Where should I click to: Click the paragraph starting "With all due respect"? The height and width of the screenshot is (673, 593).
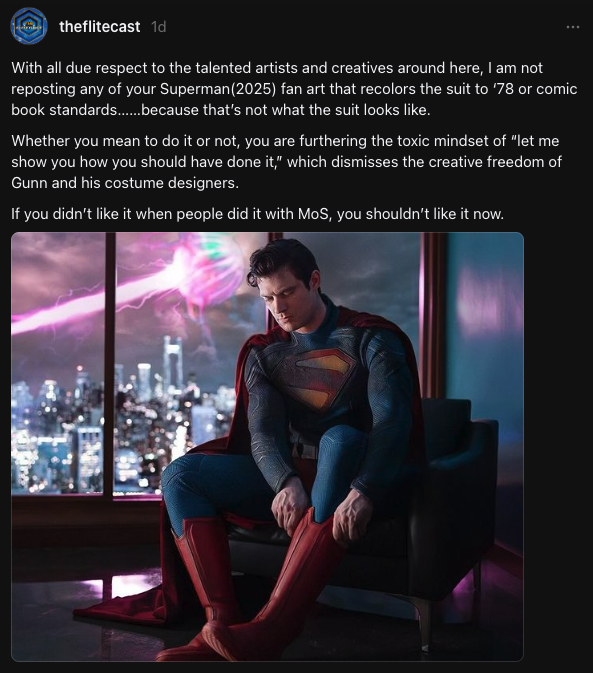tap(294, 89)
